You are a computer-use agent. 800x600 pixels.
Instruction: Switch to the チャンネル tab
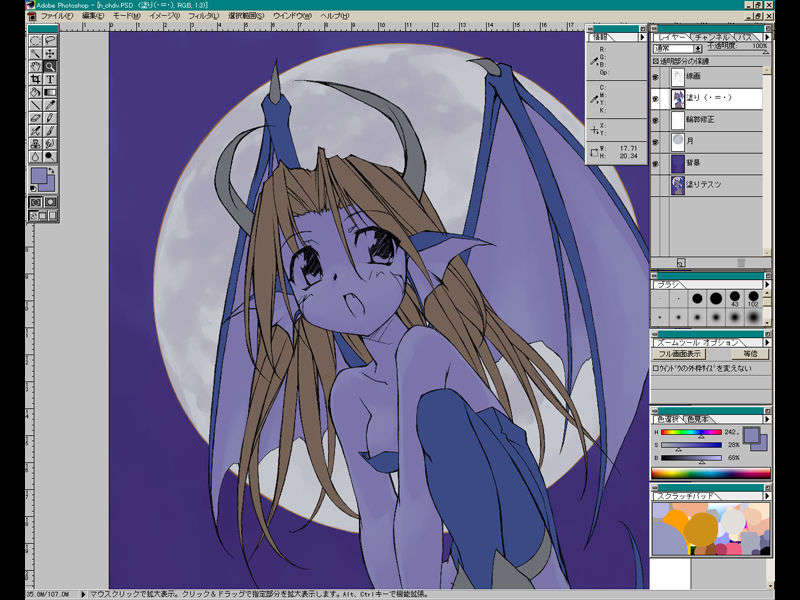711,37
